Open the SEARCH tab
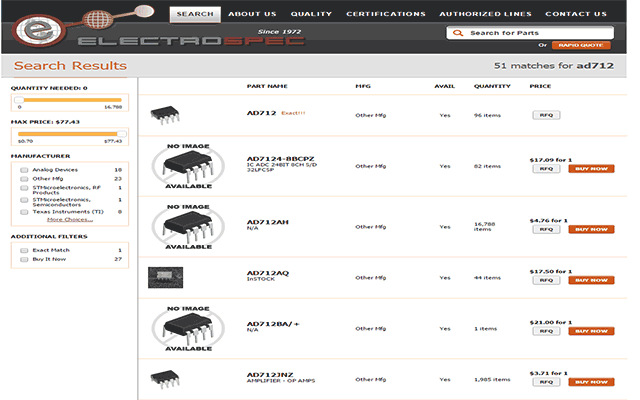The height and width of the screenshot is (400, 640). pos(195,14)
